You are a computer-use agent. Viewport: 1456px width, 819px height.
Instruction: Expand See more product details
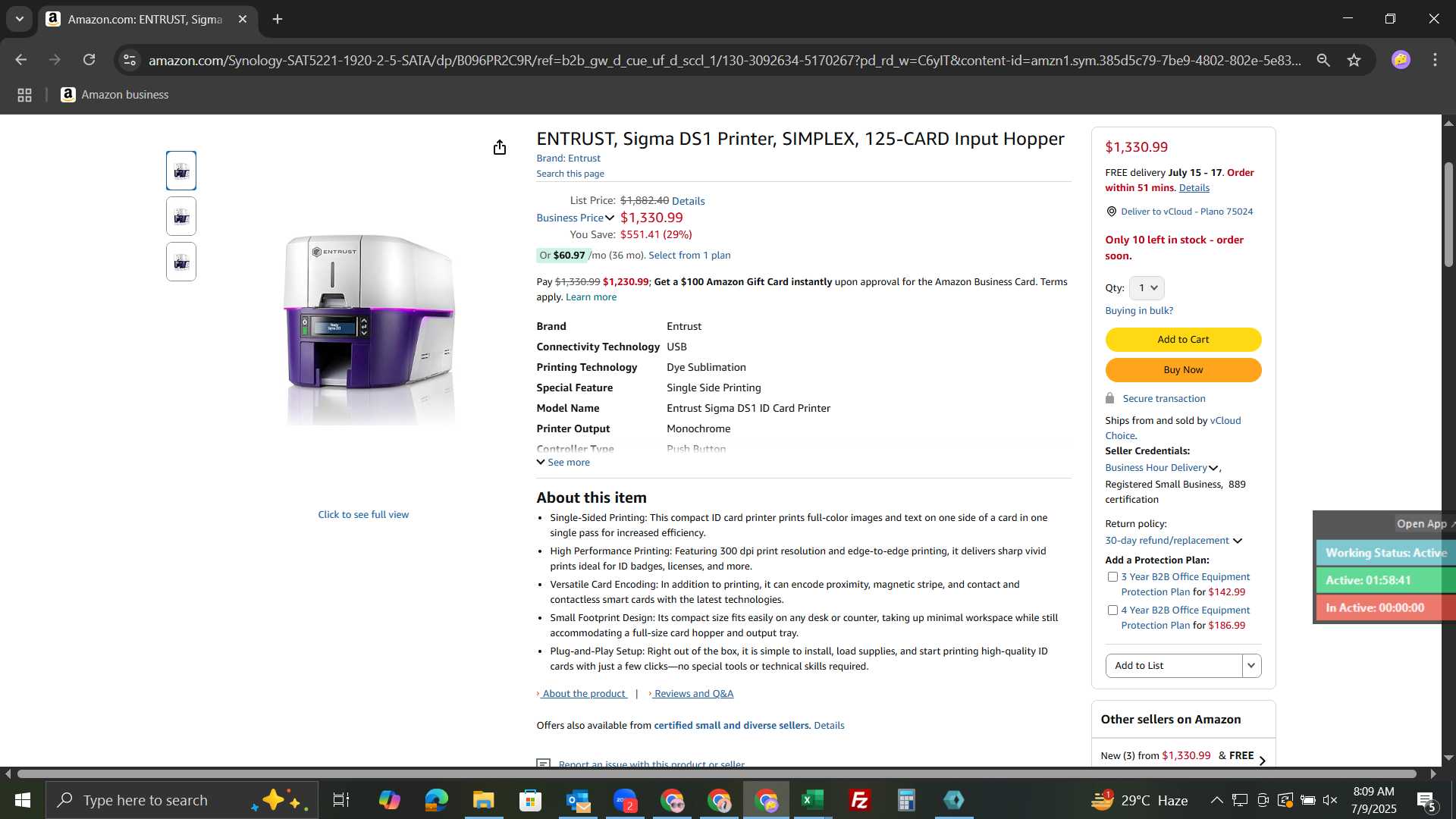(563, 463)
